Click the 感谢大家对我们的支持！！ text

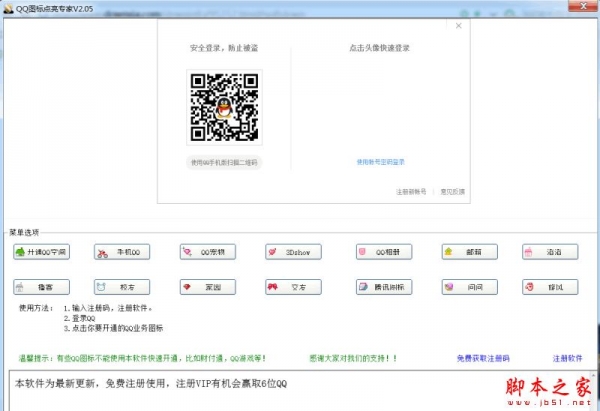click(353, 359)
